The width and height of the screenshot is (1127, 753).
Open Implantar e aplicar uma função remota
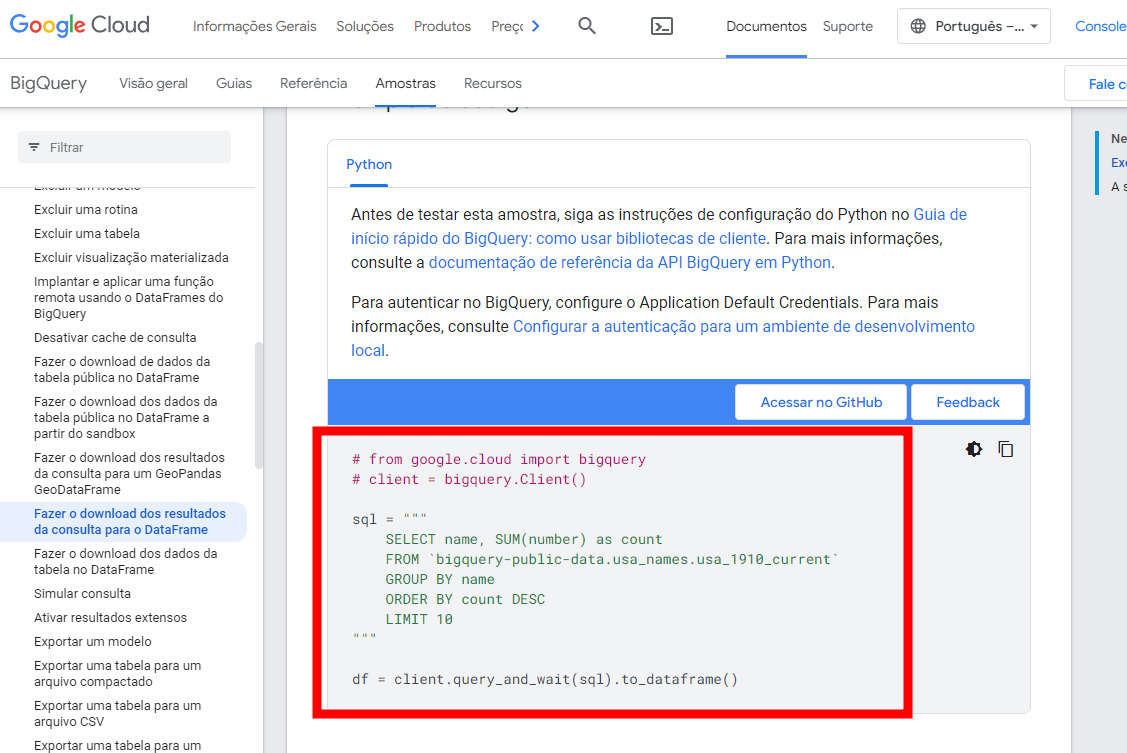(129, 297)
